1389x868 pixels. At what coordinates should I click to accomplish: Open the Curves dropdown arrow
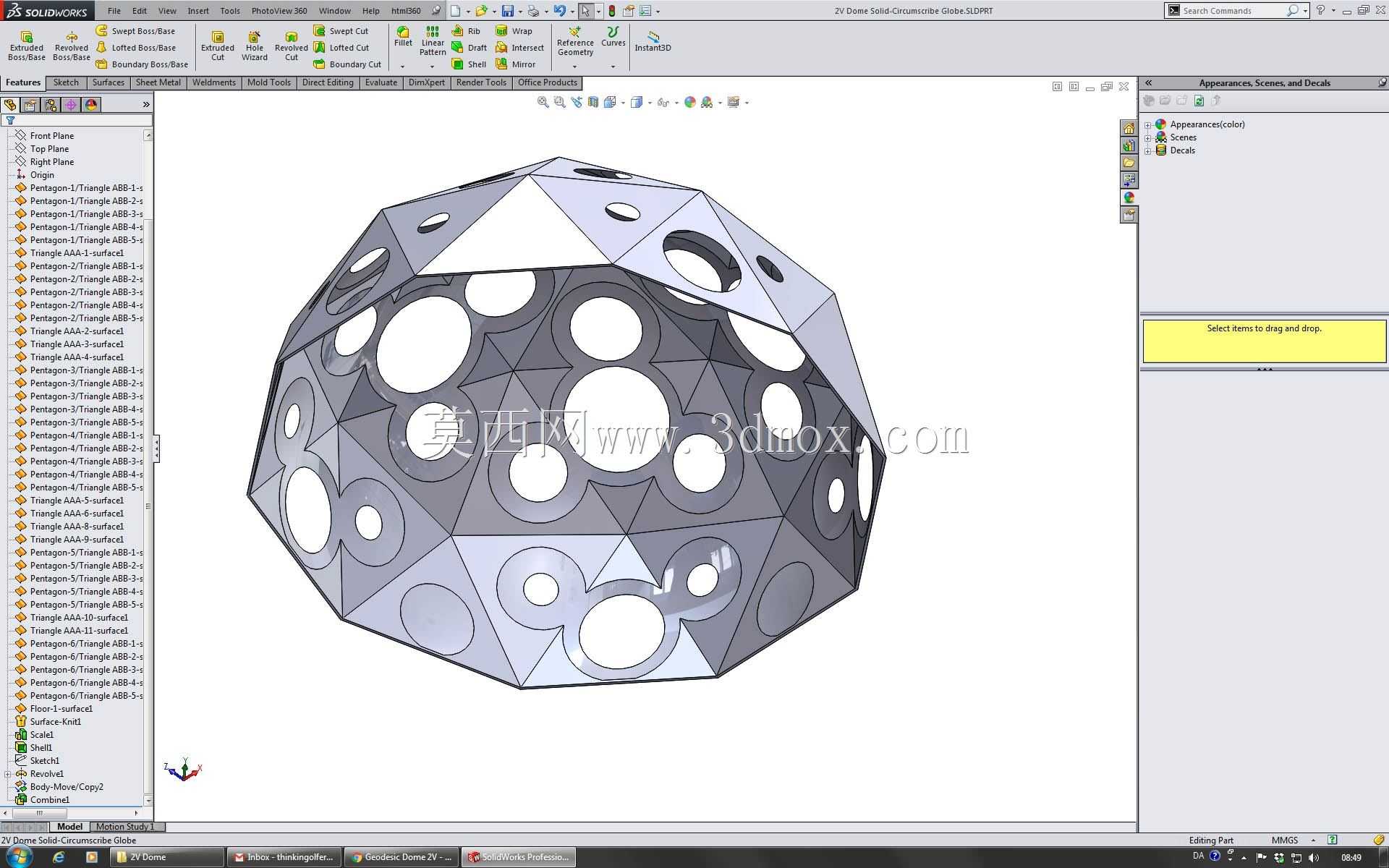coord(613,67)
